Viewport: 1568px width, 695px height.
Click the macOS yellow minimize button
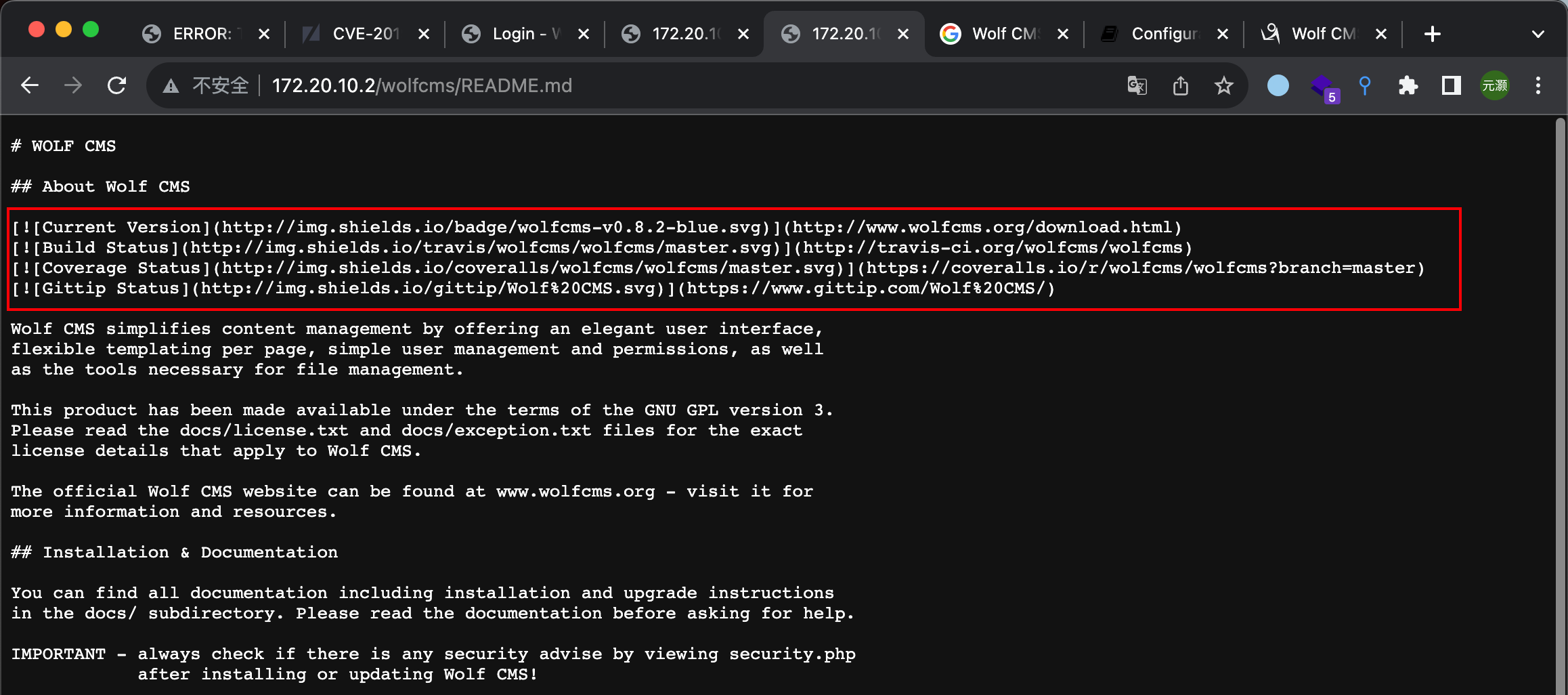click(64, 29)
